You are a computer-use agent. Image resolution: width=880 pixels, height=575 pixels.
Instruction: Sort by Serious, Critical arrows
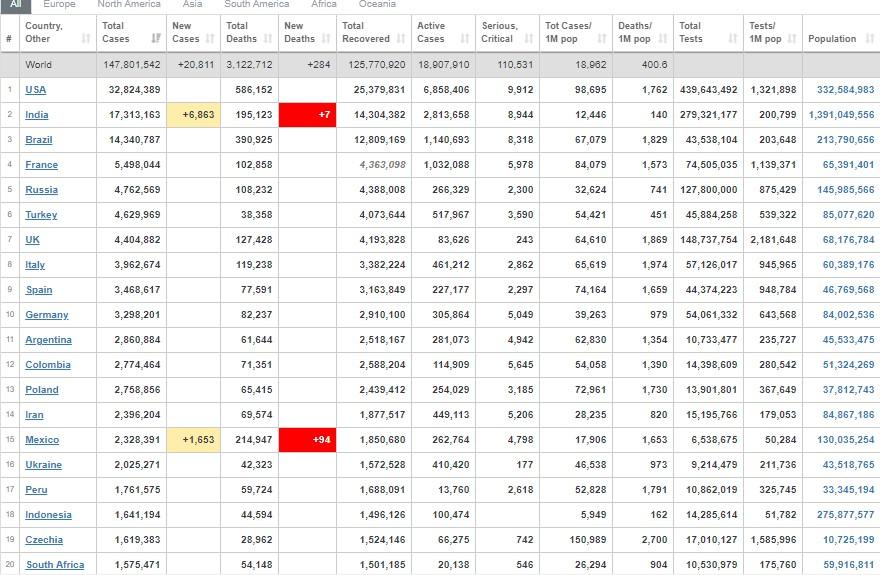tap(530, 39)
